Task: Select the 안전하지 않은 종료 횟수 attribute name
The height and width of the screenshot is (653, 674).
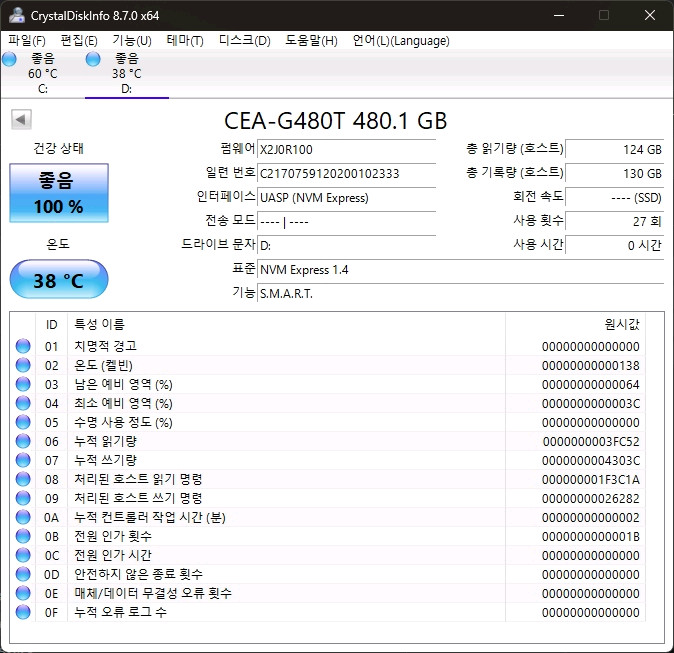Action: pyautogui.click(x=138, y=574)
